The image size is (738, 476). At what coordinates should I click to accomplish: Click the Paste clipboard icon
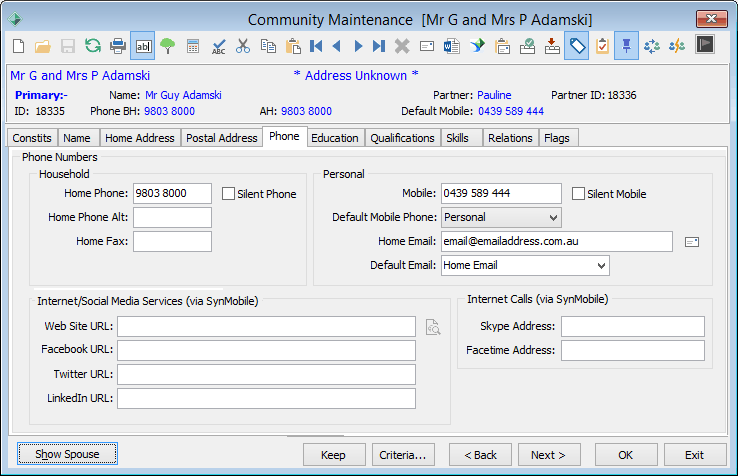click(293, 46)
